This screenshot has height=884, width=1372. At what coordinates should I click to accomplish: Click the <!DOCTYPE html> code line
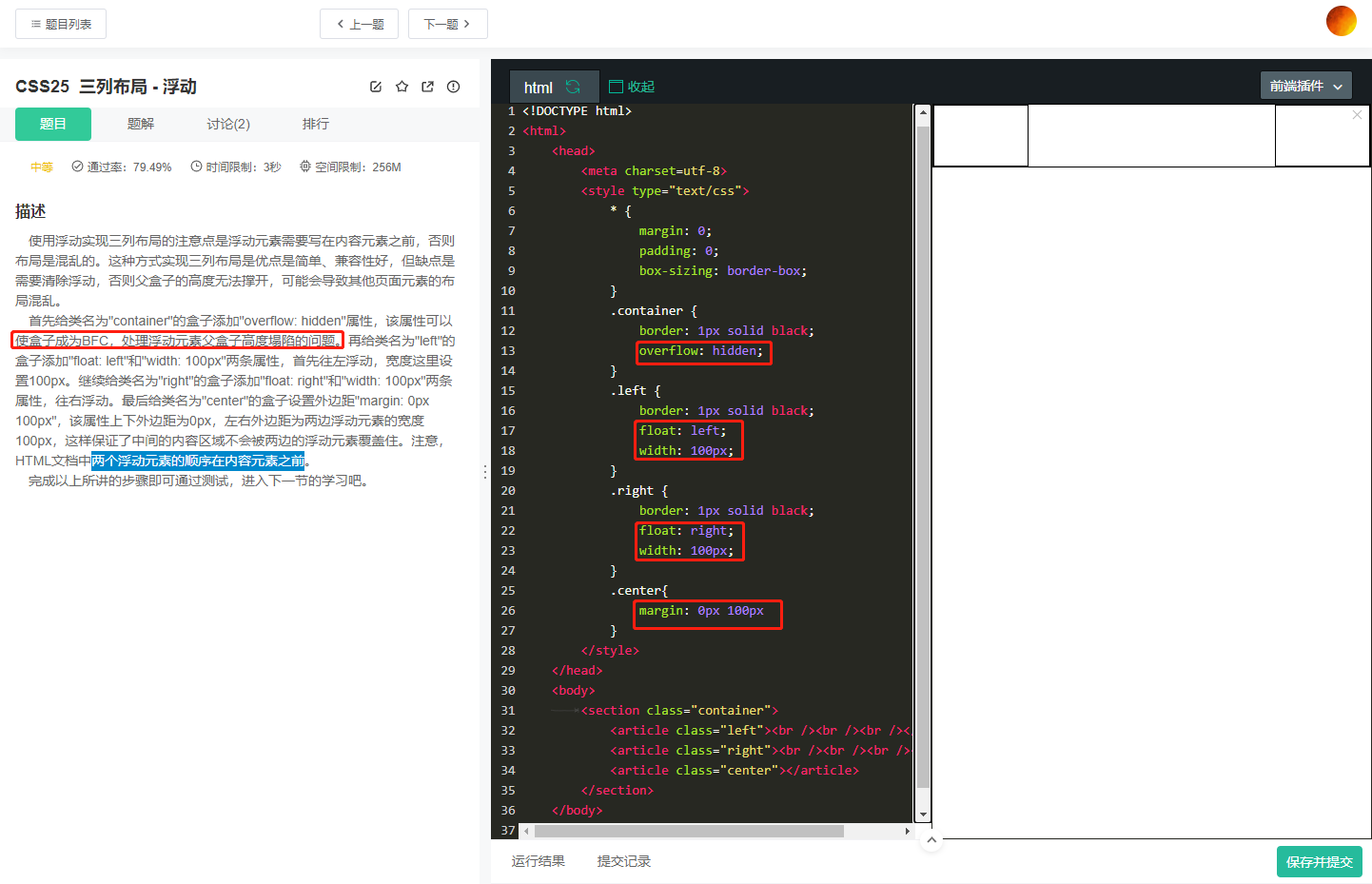coord(577,111)
